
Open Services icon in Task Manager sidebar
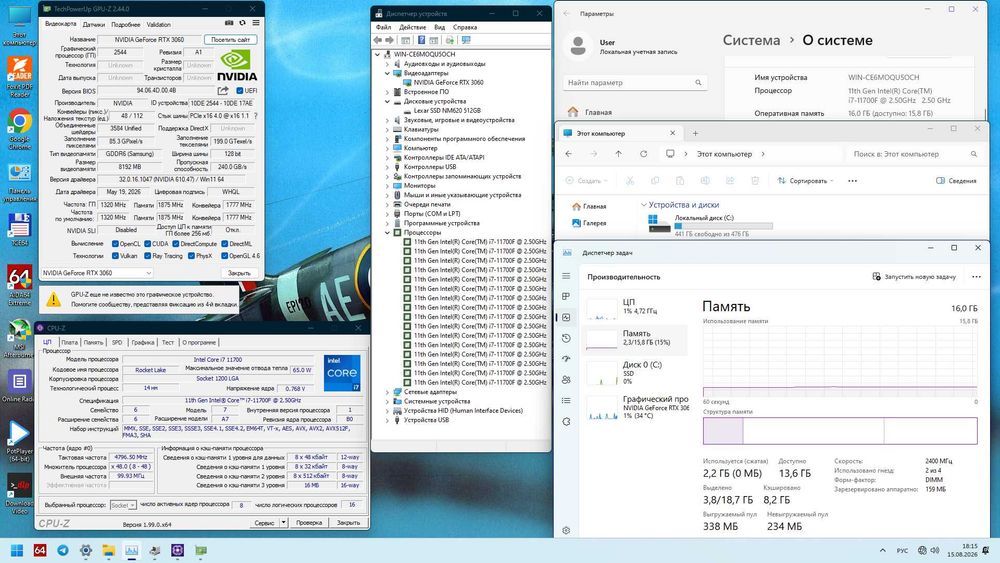(x=566, y=421)
